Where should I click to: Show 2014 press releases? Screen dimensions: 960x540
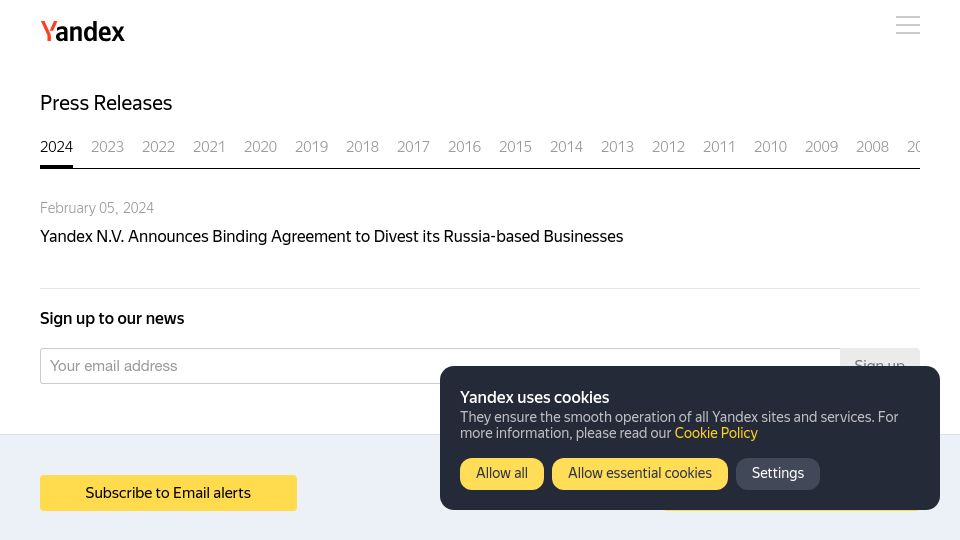tap(566, 147)
